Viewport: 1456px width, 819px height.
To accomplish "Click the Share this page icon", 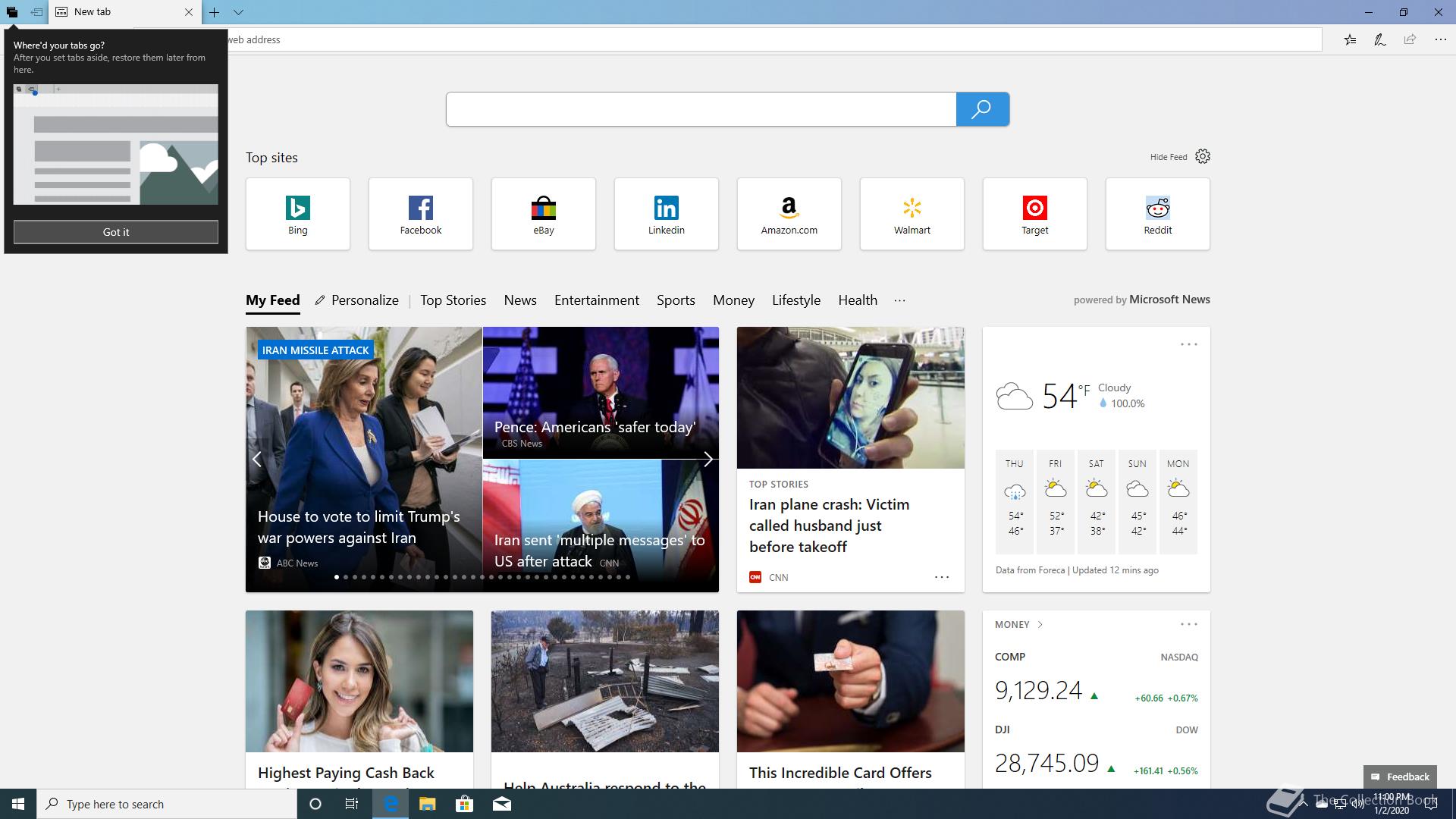I will tap(1410, 39).
